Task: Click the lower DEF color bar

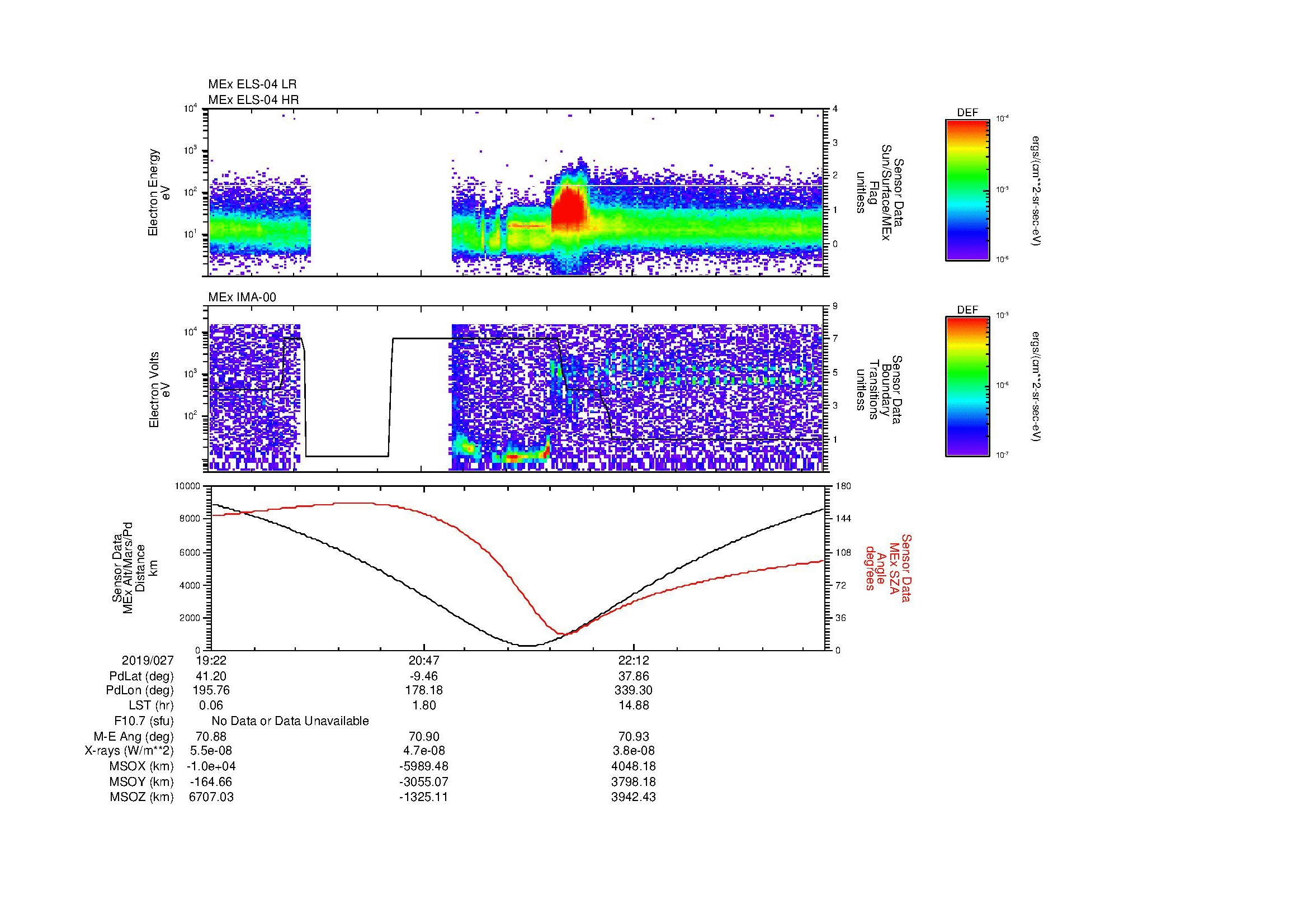Action: coord(967,387)
